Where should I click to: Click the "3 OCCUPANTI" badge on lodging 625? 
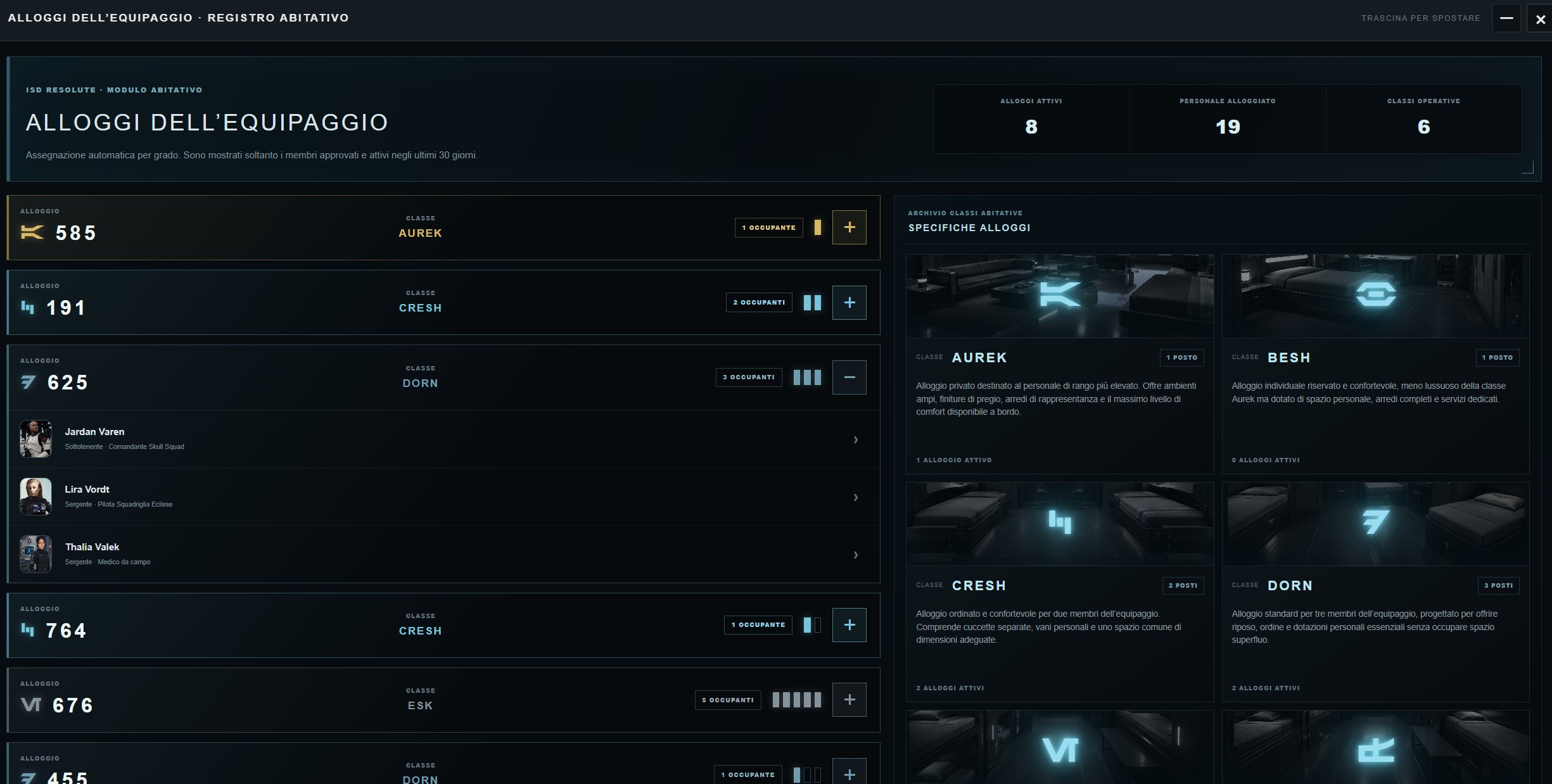(x=749, y=377)
